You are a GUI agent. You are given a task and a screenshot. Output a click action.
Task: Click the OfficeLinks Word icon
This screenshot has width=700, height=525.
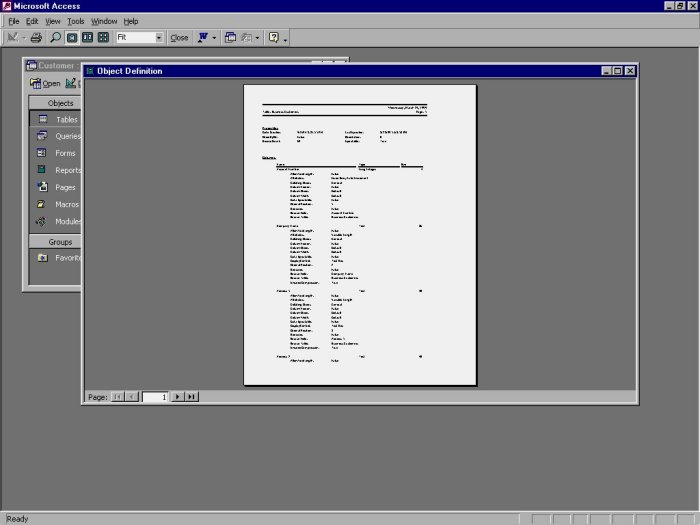[202, 38]
